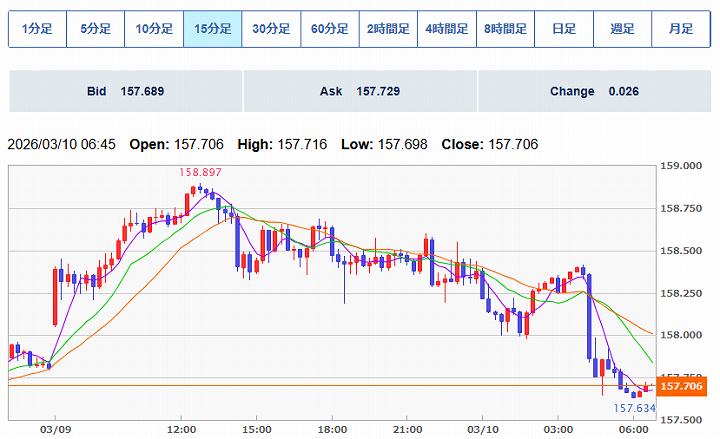The width and height of the screenshot is (720, 439).
Task: Show the daily 日足 chart
Action: (x=563, y=29)
